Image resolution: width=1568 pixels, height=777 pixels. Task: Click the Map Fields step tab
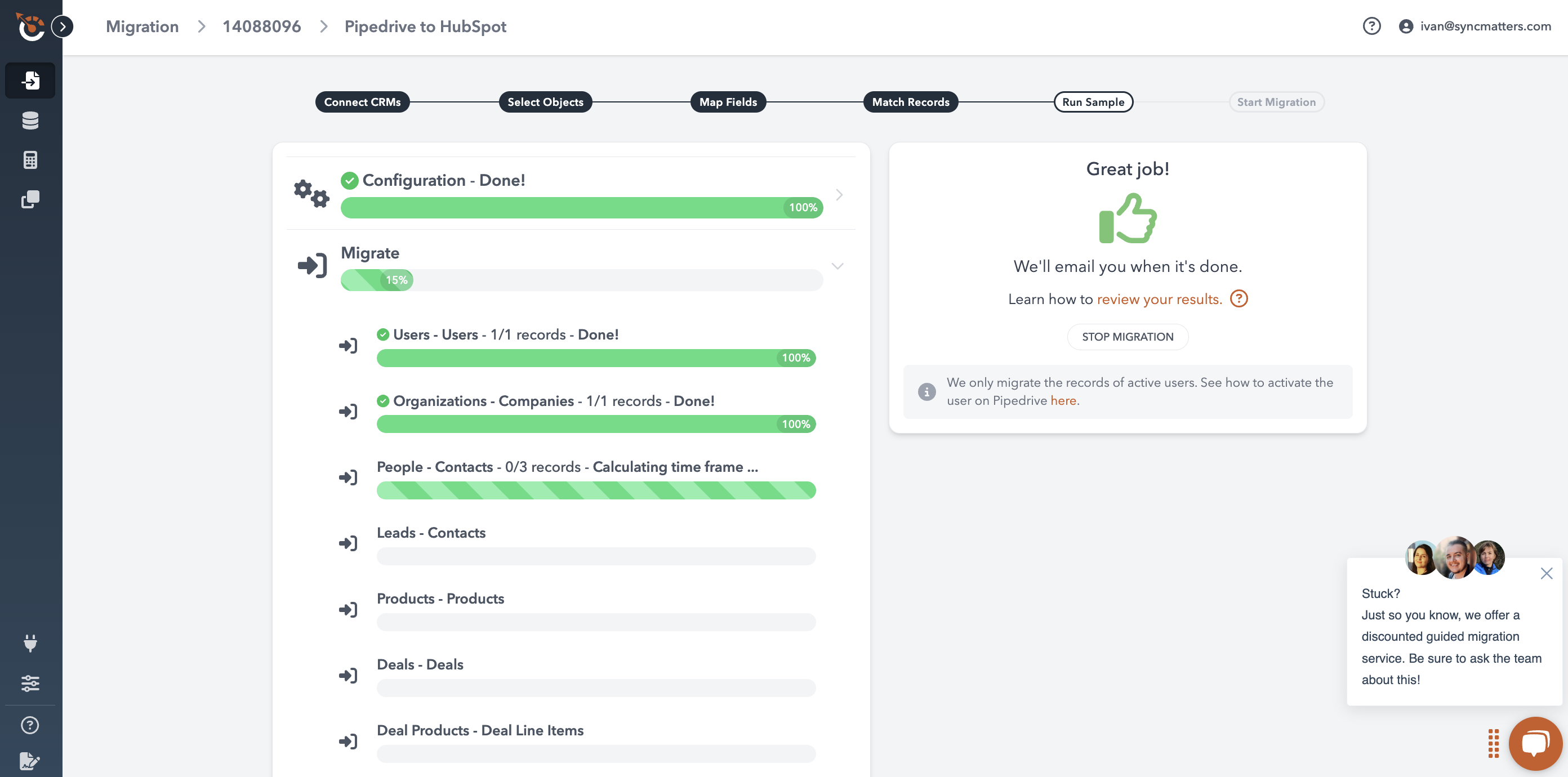(728, 101)
